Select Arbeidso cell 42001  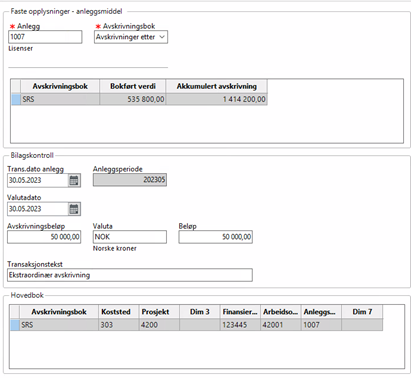tap(281, 325)
